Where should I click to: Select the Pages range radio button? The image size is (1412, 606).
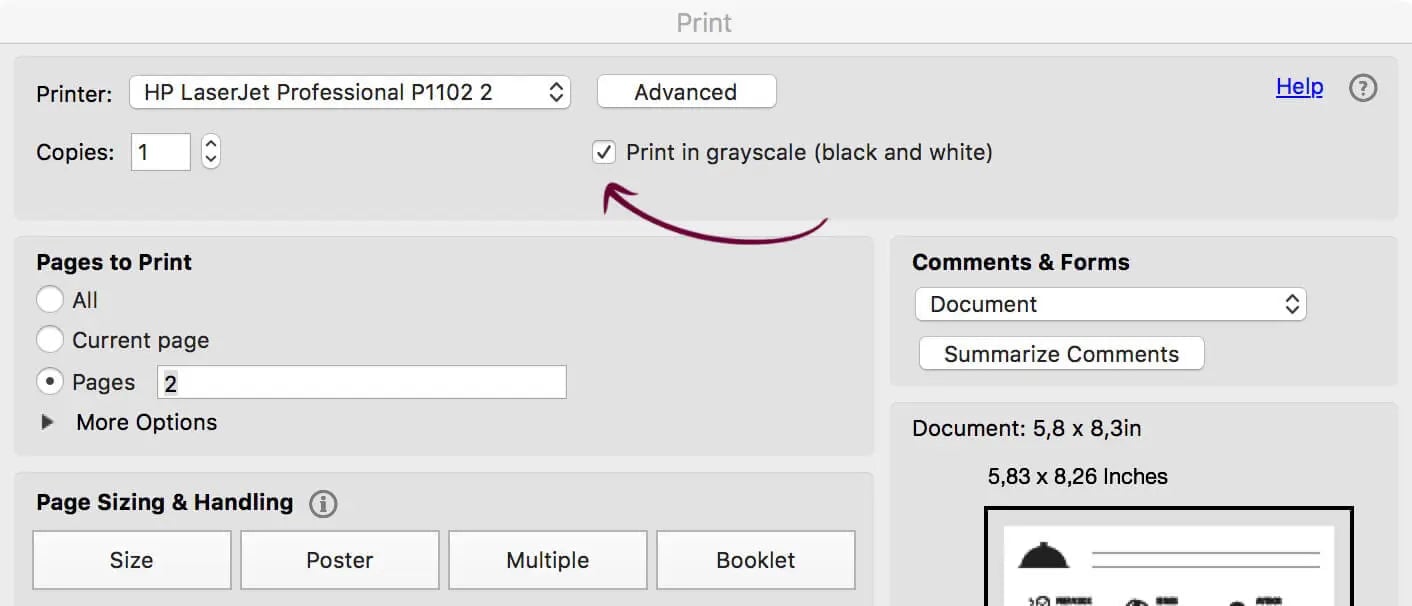point(50,382)
